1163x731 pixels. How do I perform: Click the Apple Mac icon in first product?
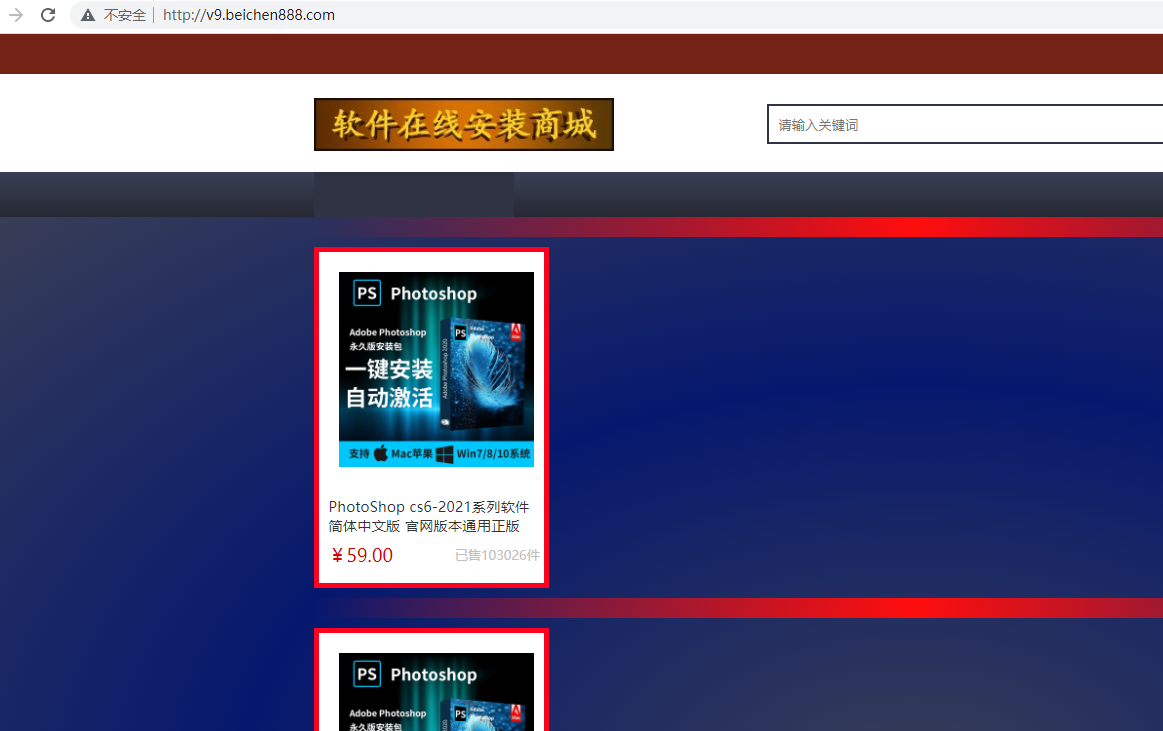coord(381,454)
